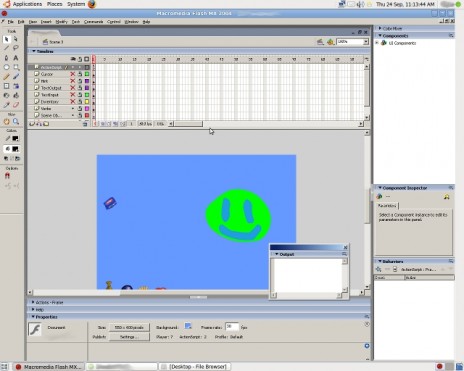464x371 pixels.
Task: Pick the Oval tool
Action: 6,67
